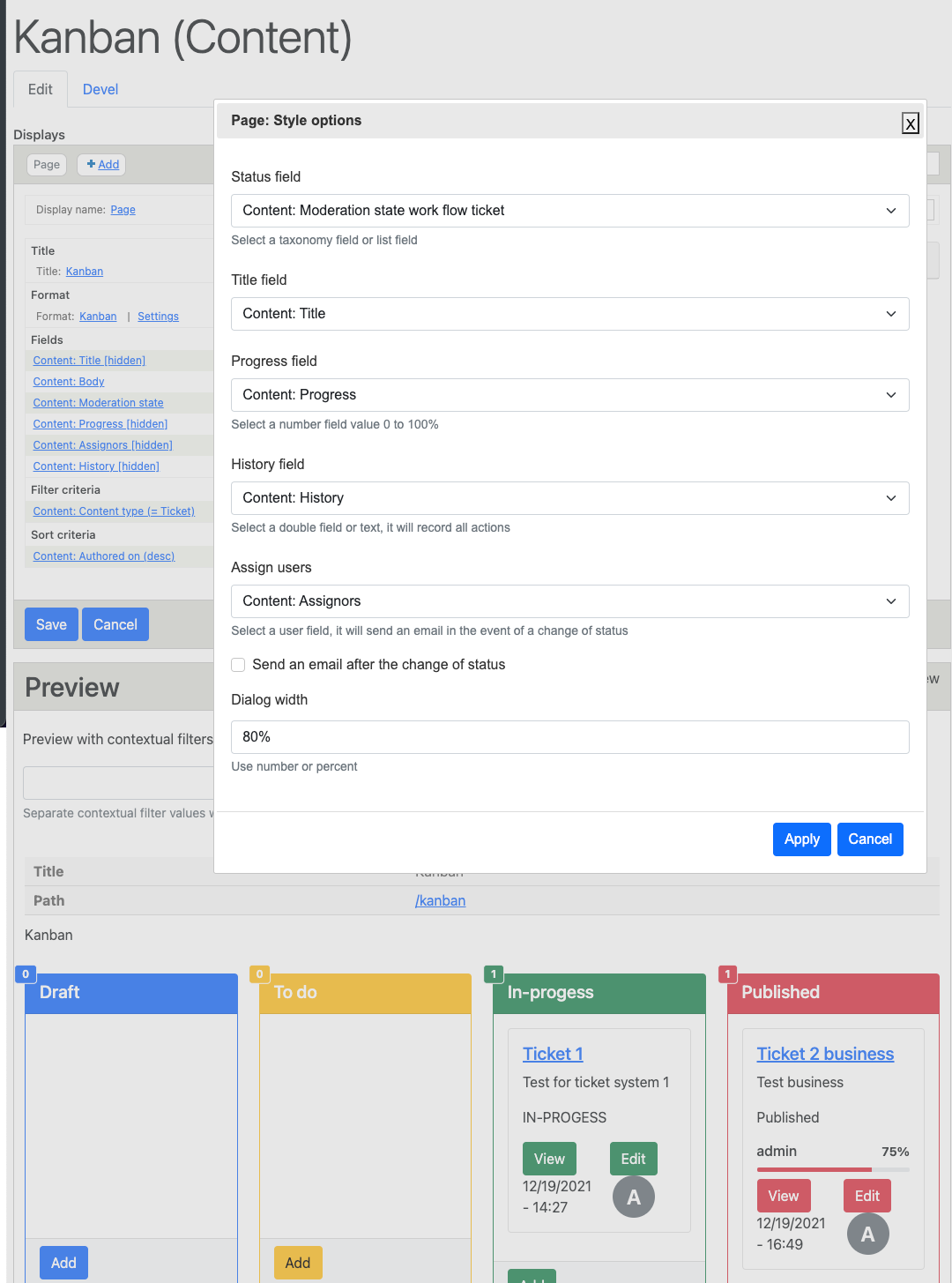Click the Draft column count badge
Image resolution: width=952 pixels, height=1283 pixels.
point(26,974)
